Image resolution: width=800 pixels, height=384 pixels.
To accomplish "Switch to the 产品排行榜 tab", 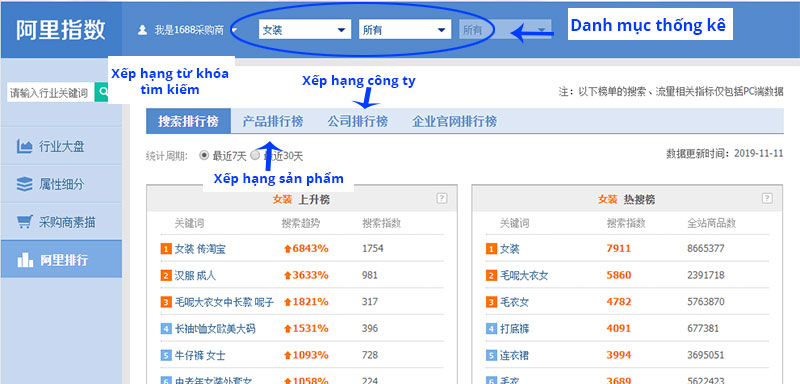I will pos(272,121).
